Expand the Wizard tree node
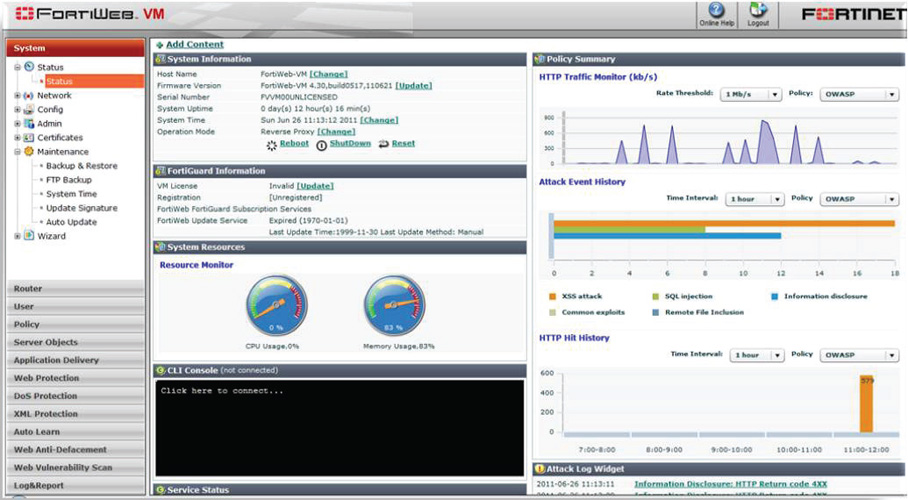The height and width of the screenshot is (500, 908). (17, 236)
